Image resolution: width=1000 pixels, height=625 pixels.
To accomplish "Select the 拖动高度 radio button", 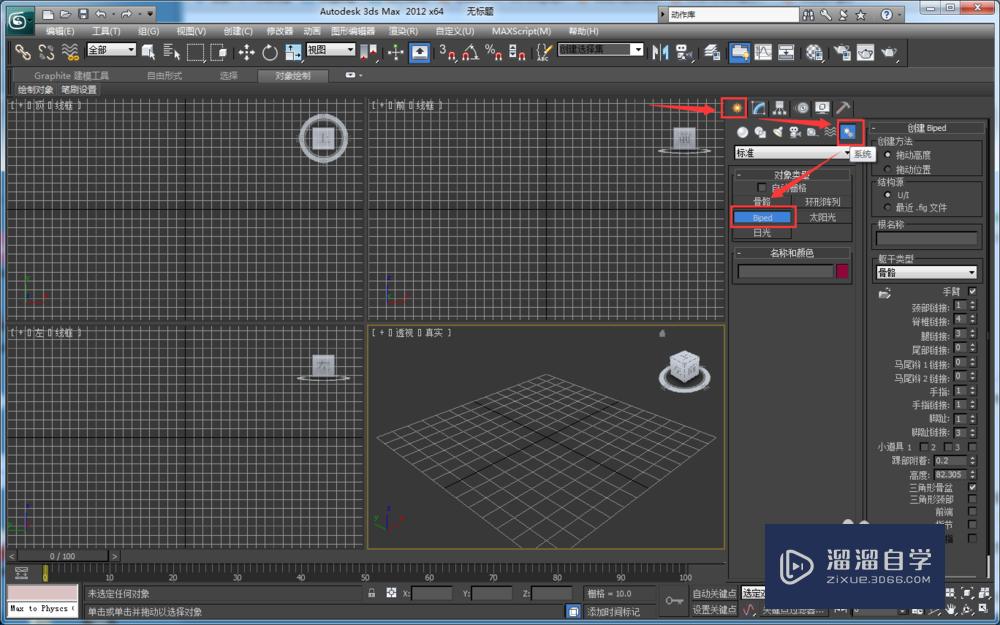I will [x=887, y=155].
